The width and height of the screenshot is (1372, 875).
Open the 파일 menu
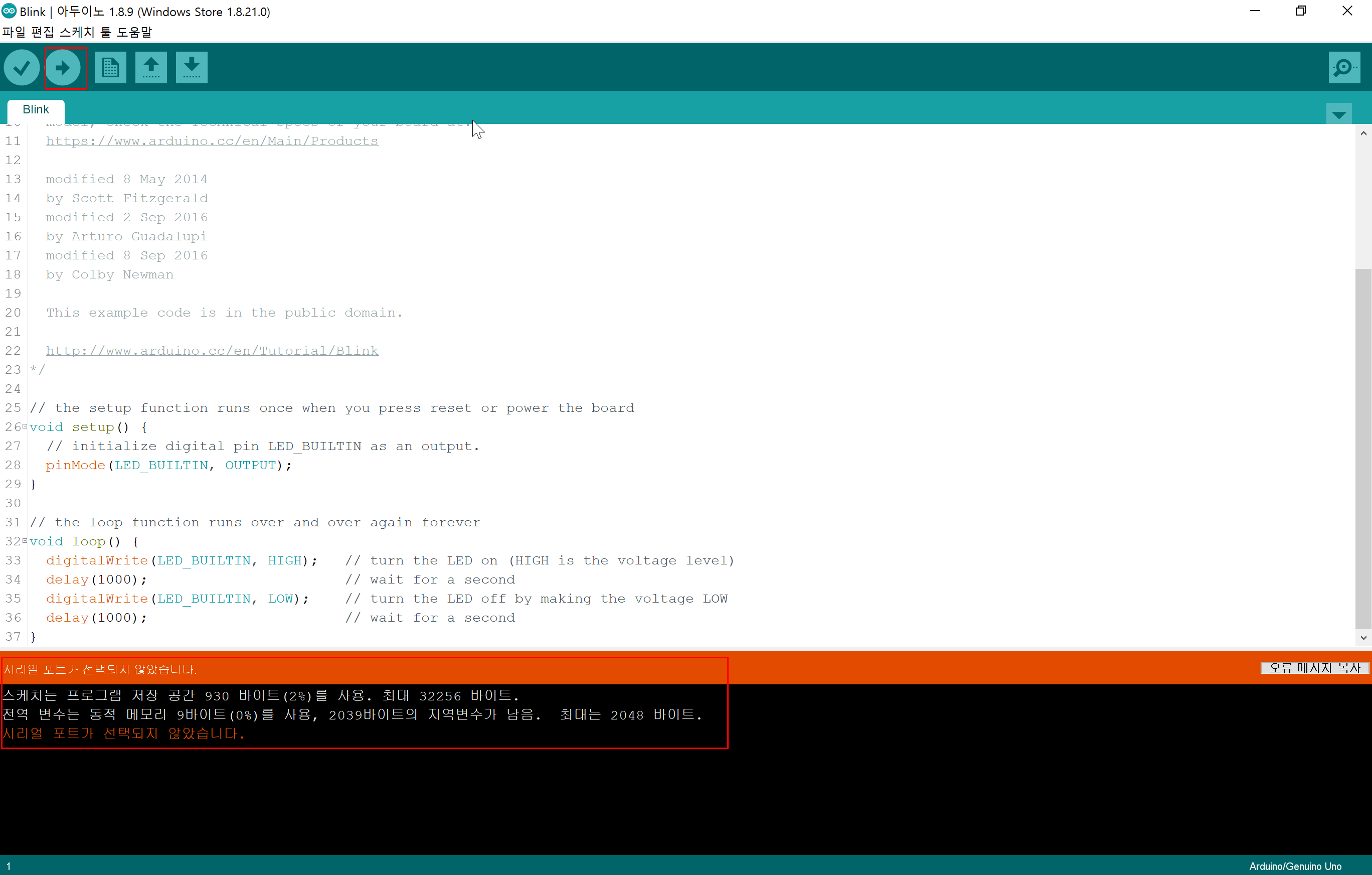[x=14, y=32]
